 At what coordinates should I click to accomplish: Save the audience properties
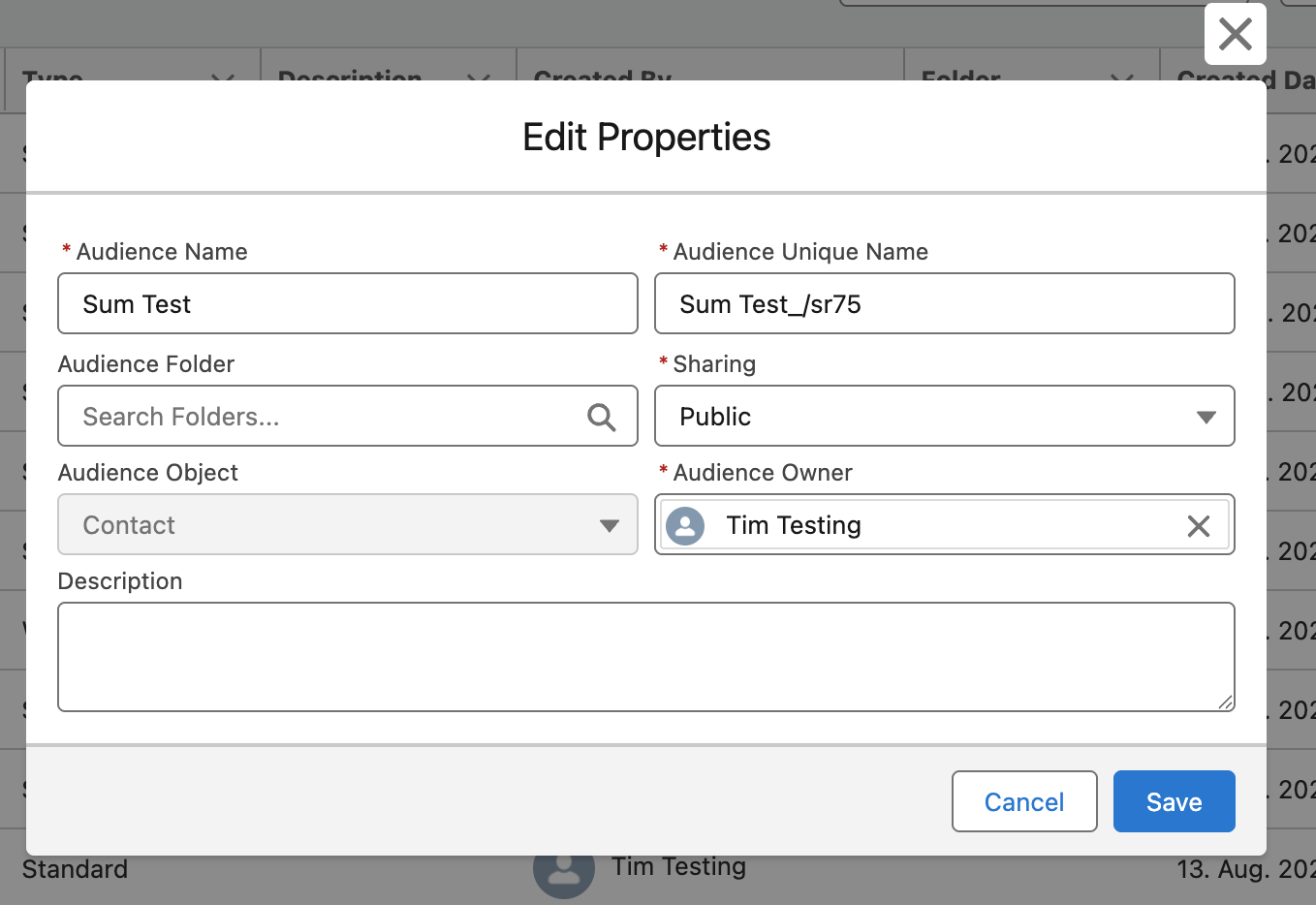coord(1174,801)
